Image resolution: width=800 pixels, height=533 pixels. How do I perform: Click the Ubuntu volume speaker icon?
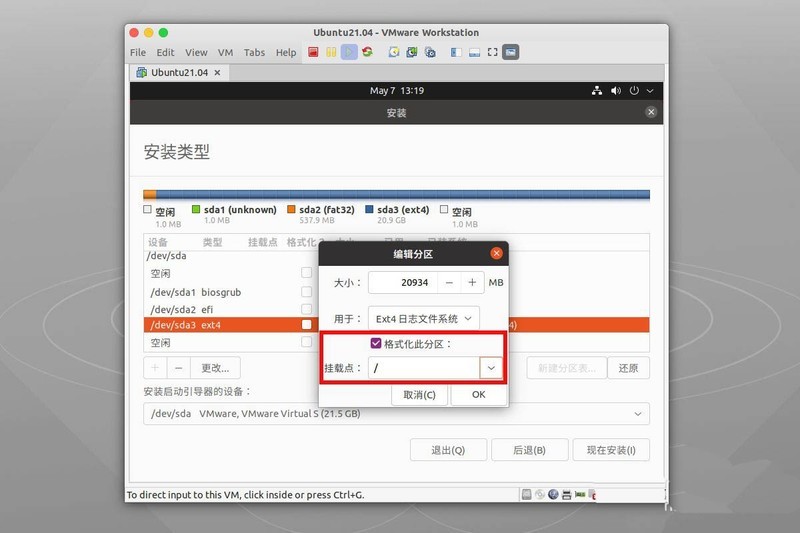coord(616,91)
